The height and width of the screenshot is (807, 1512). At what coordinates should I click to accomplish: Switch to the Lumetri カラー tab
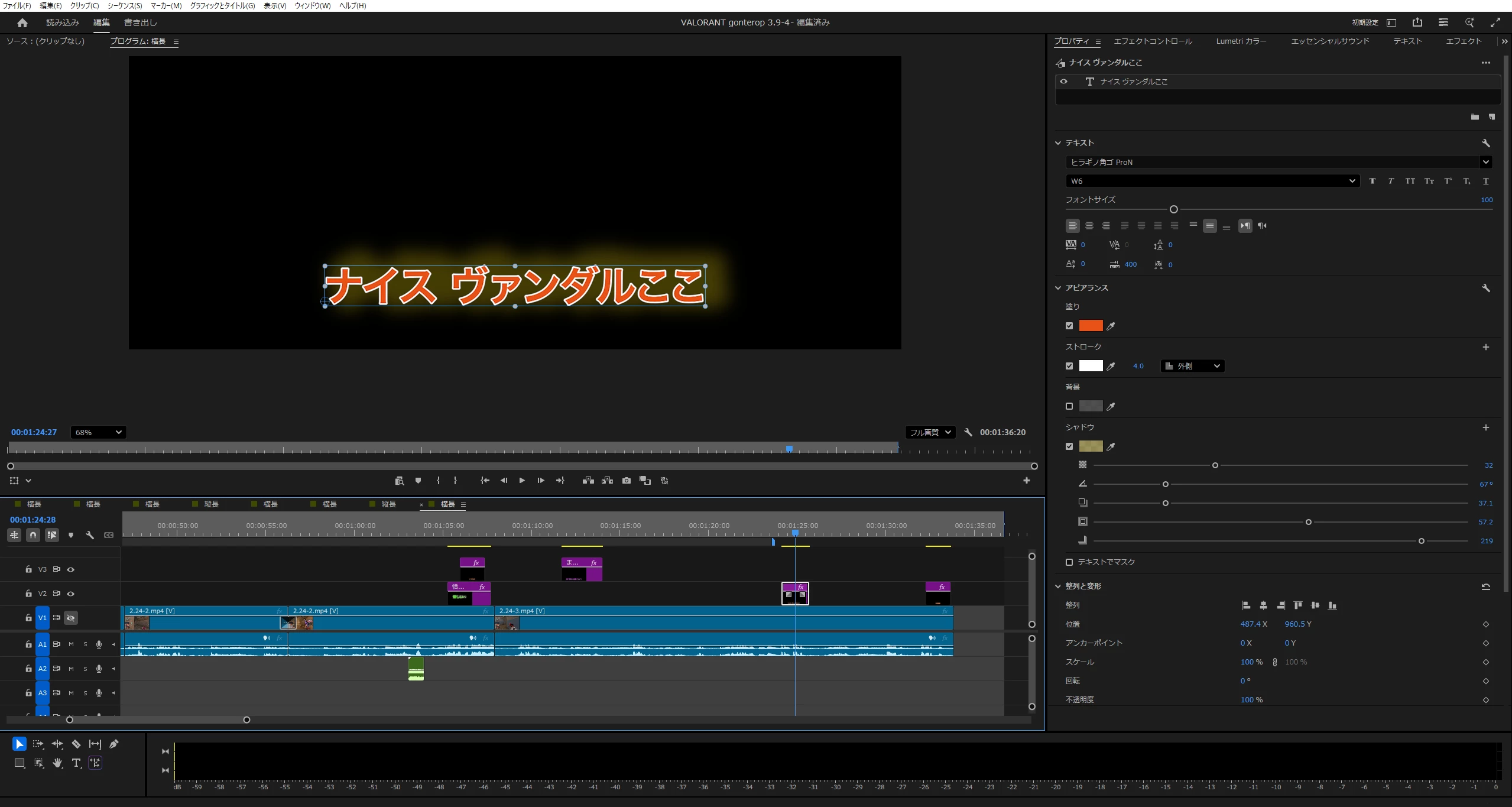coord(1241,41)
